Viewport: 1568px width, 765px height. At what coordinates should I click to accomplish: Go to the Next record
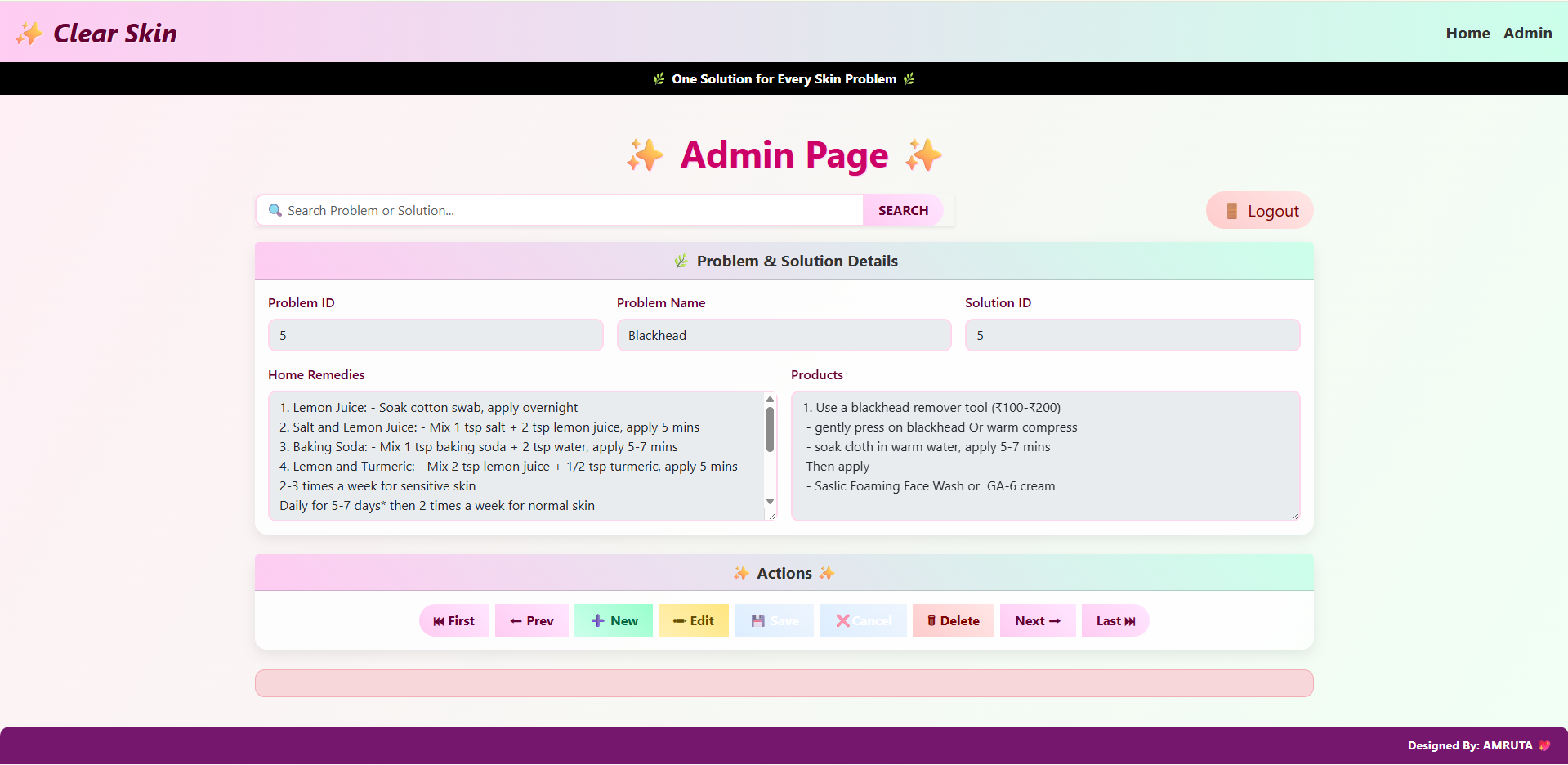tap(1038, 620)
